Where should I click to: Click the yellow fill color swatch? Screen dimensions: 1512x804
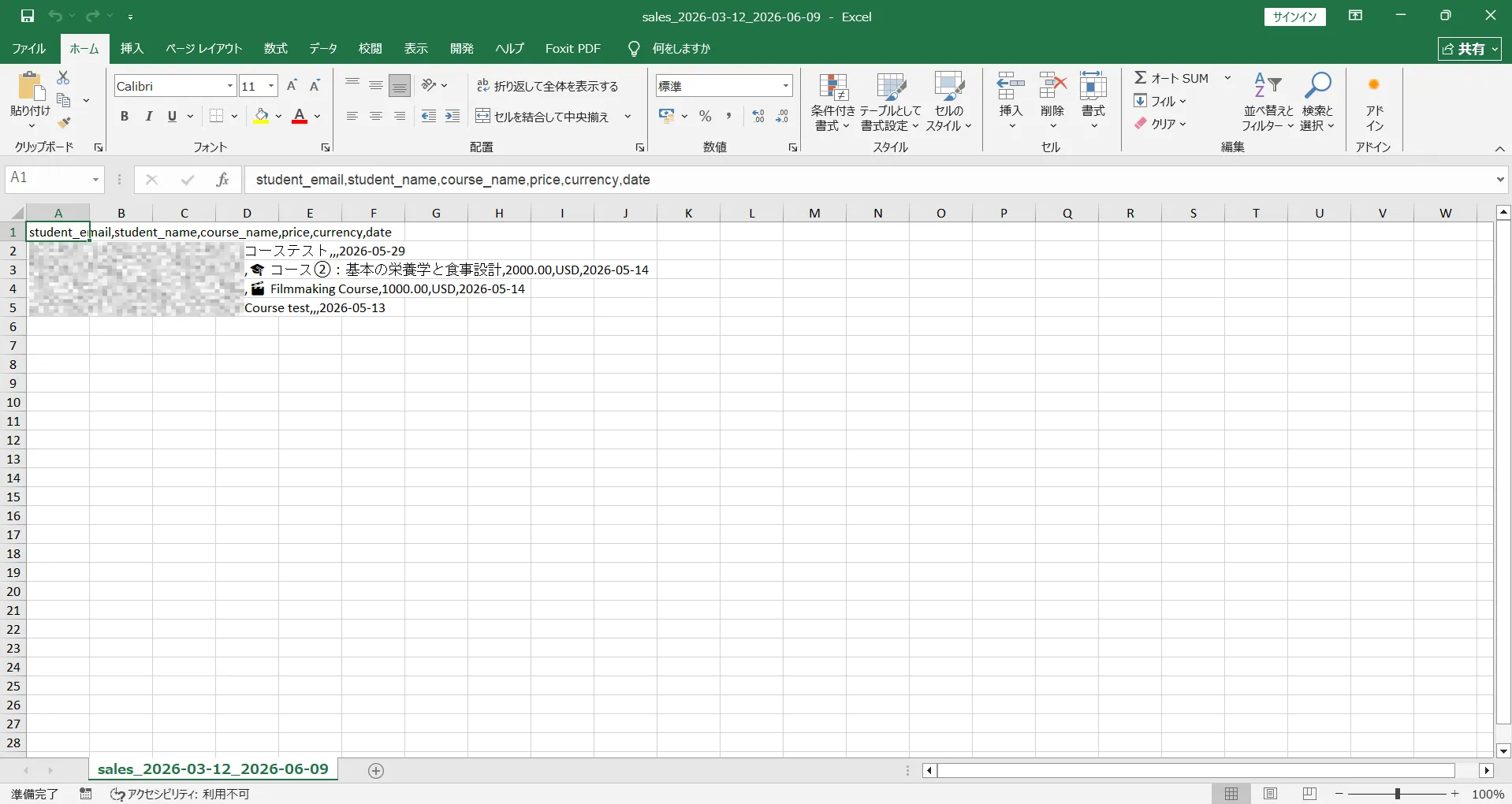coord(261,117)
